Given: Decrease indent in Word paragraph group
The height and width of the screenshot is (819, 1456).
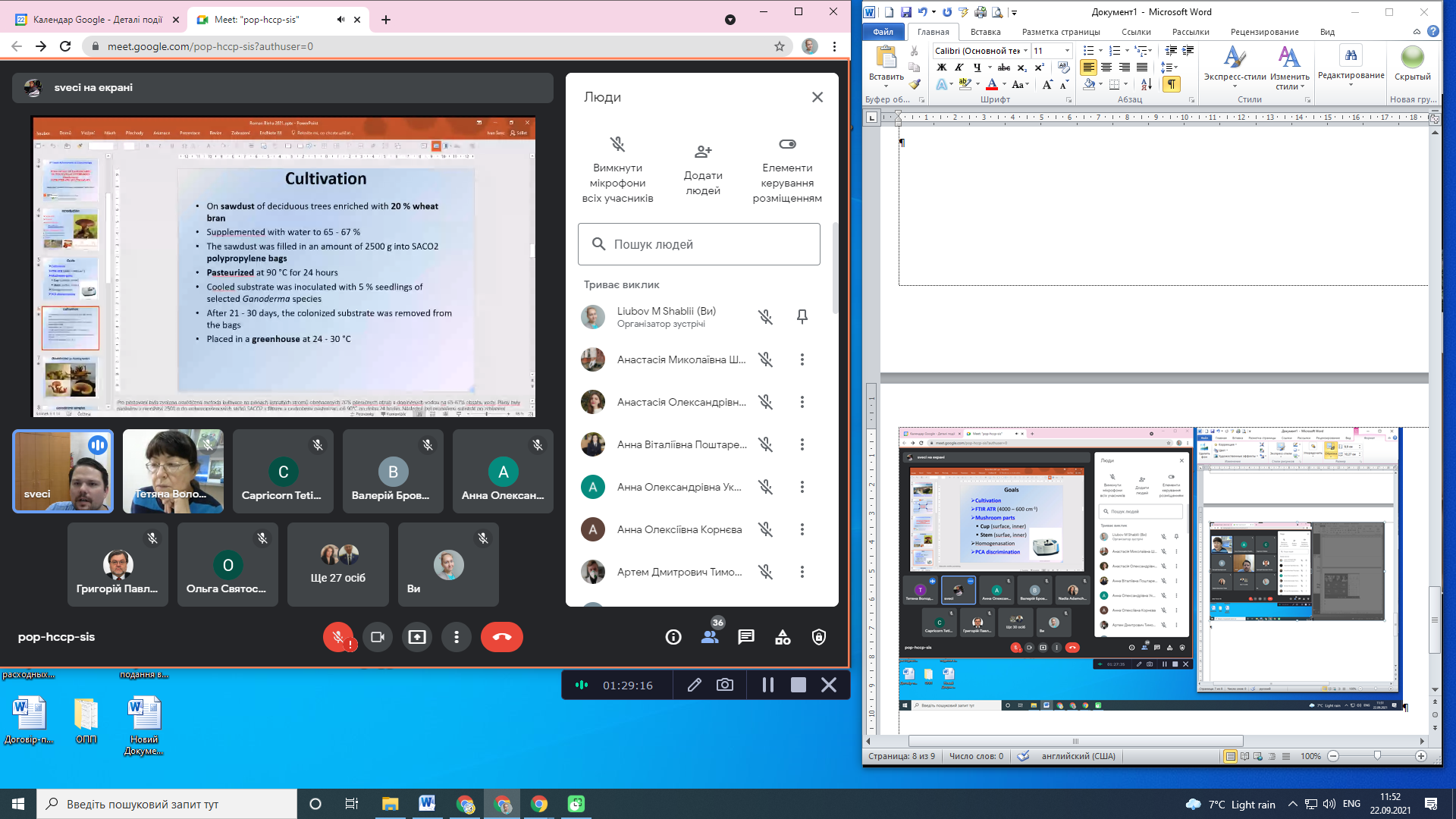Looking at the screenshot, I should [x=1171, y=51].
